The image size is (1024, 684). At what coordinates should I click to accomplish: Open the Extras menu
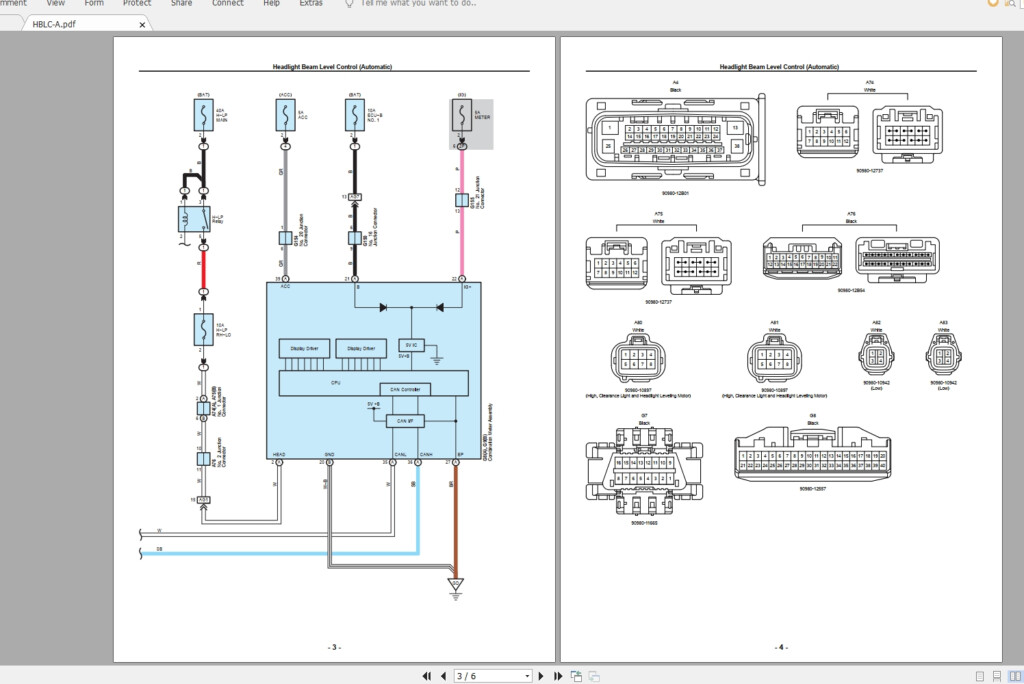point(311,3)
